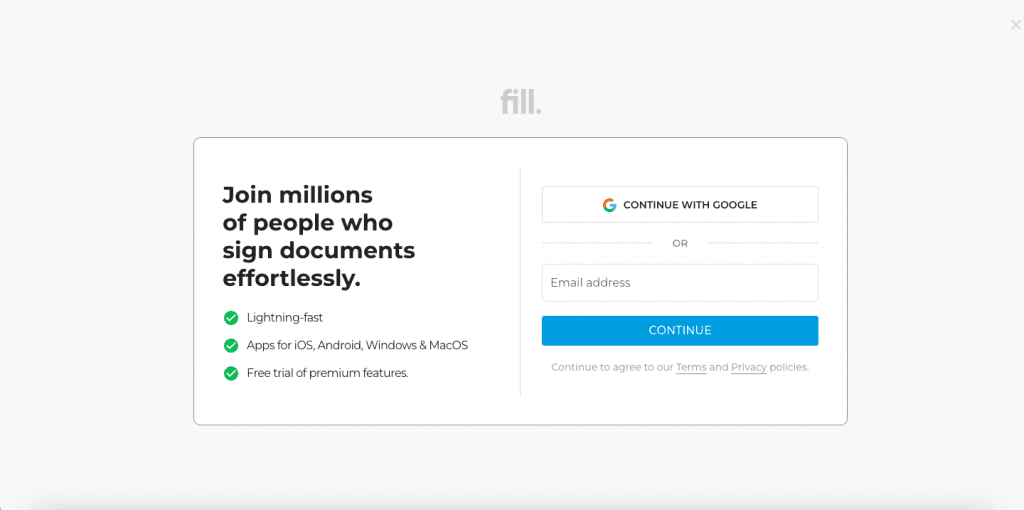Submit using the blue Continue button
The height and width of the screenshot is (510, 1024).
pos(680,330)
